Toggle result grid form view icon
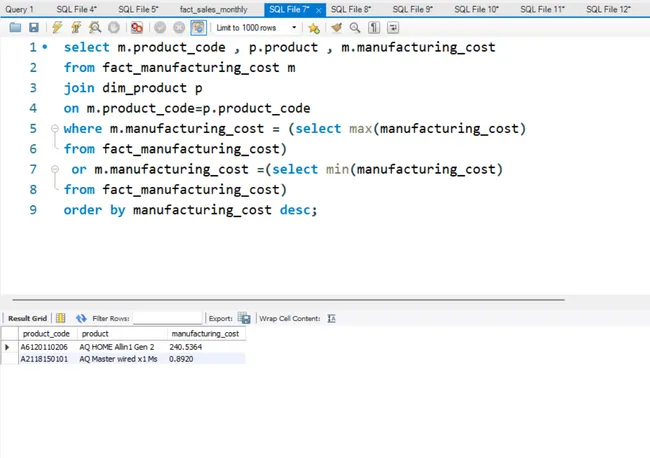 (x=61, y=318)
